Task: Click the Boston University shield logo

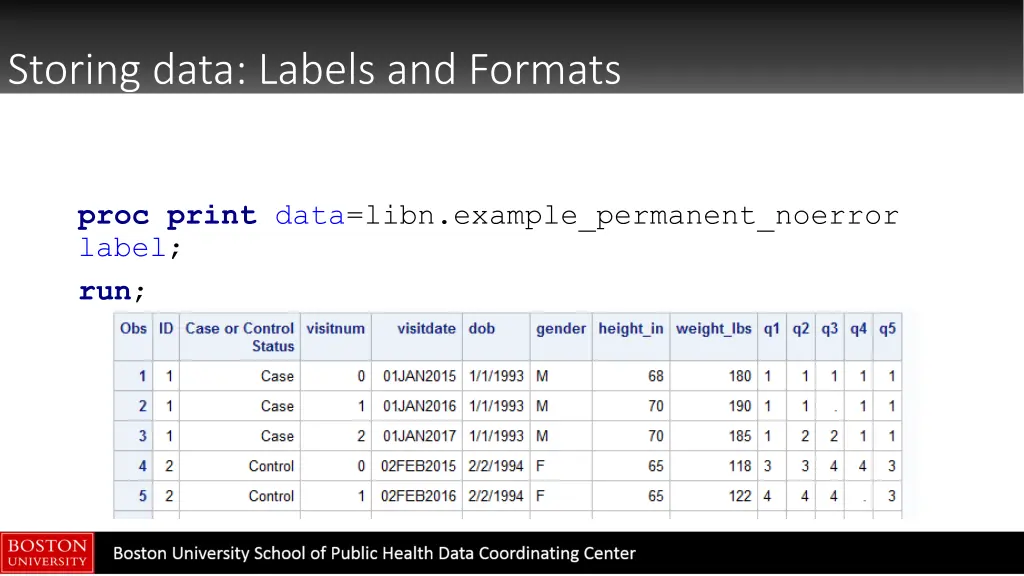Action: [48, 552]
